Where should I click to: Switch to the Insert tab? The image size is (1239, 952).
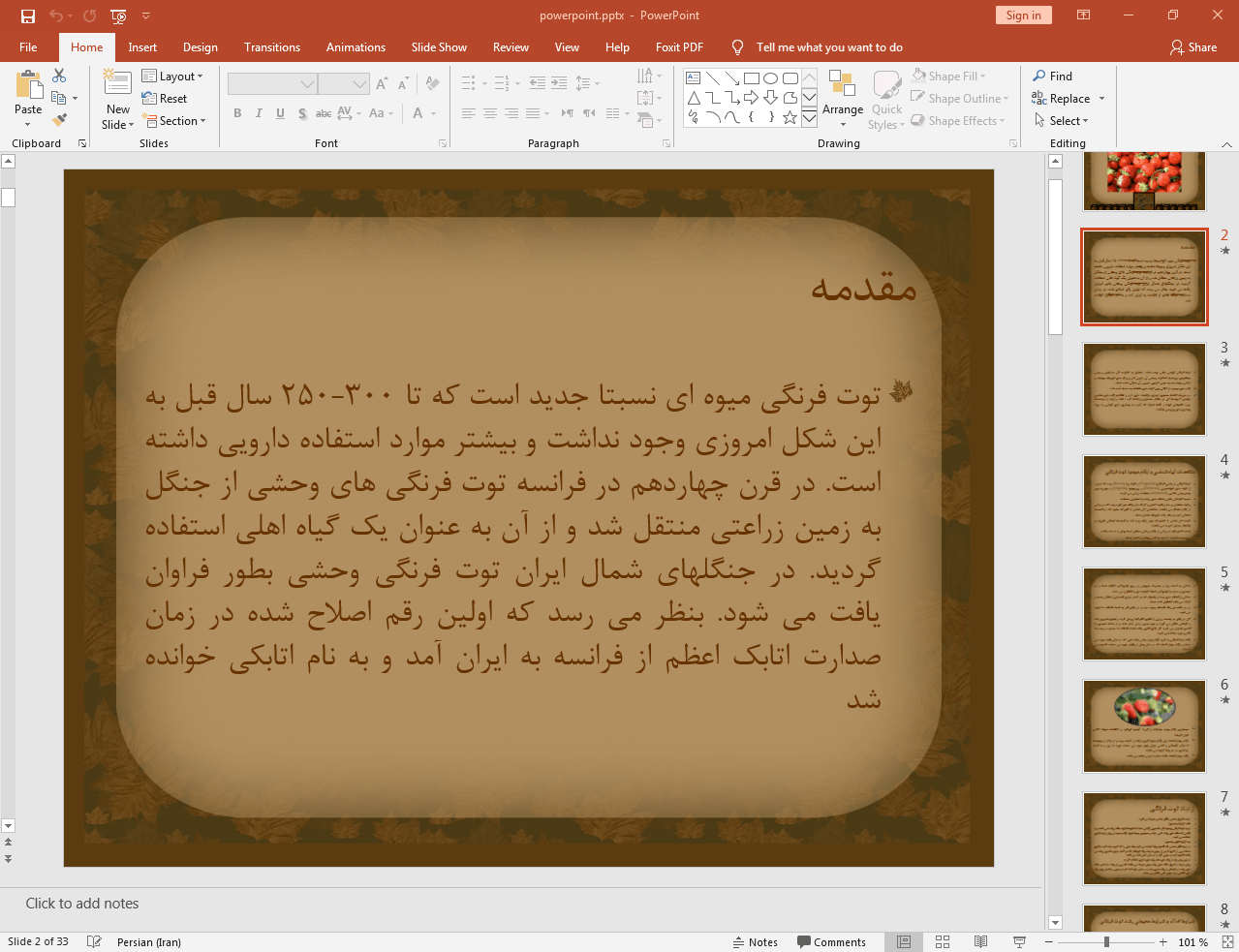(142, 46)
